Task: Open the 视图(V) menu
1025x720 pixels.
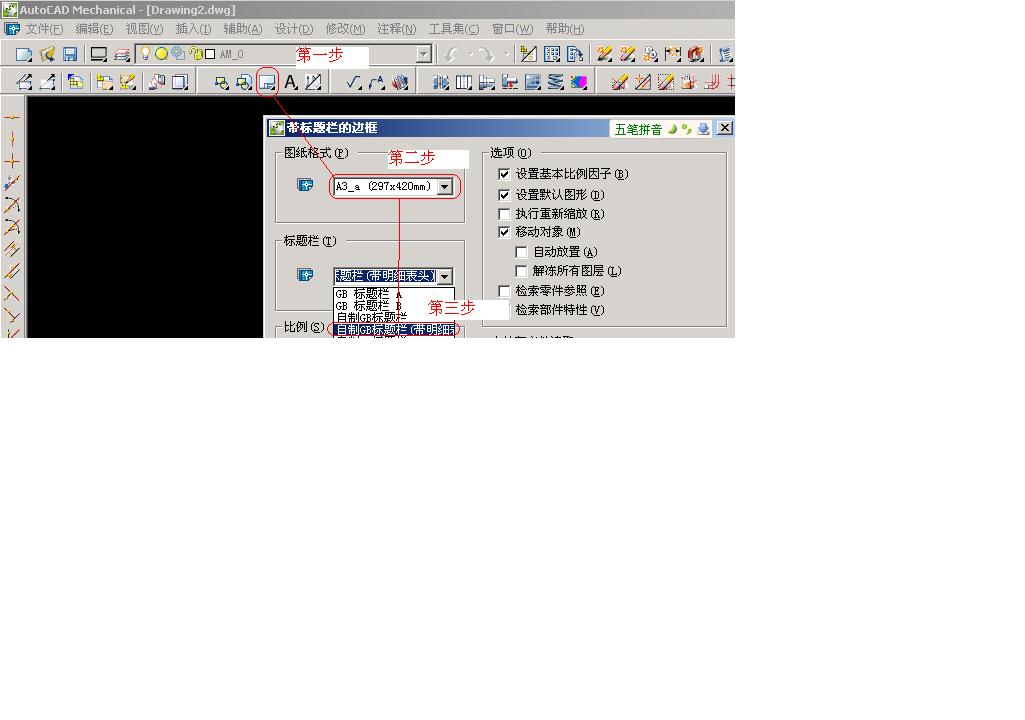Action: click(144, 29)
